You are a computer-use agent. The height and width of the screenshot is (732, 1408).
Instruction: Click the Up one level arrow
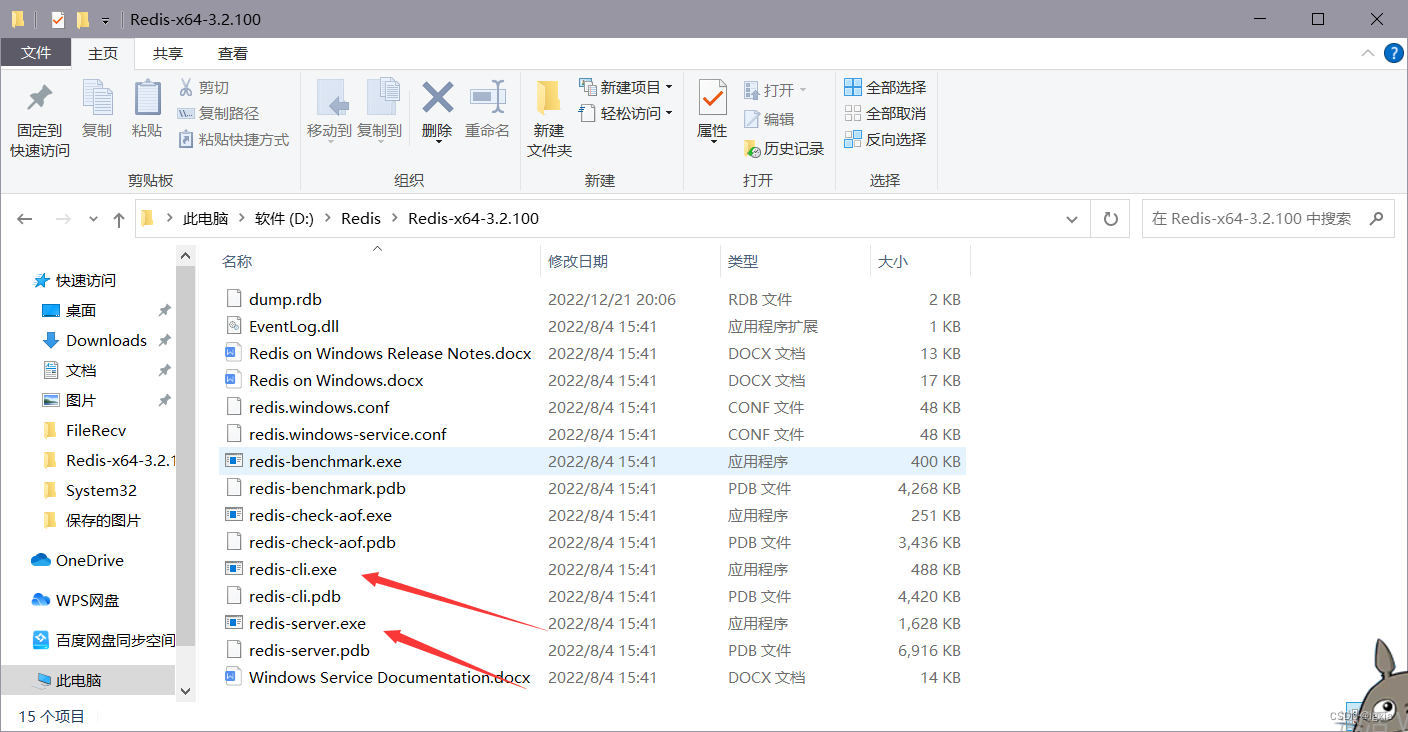point(119,218)
